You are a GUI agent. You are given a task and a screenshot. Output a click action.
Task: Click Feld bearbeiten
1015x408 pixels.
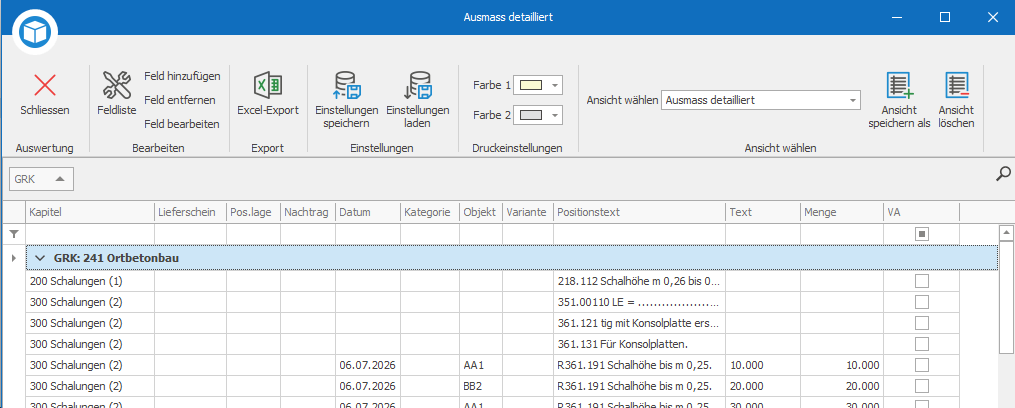point(182,124)
